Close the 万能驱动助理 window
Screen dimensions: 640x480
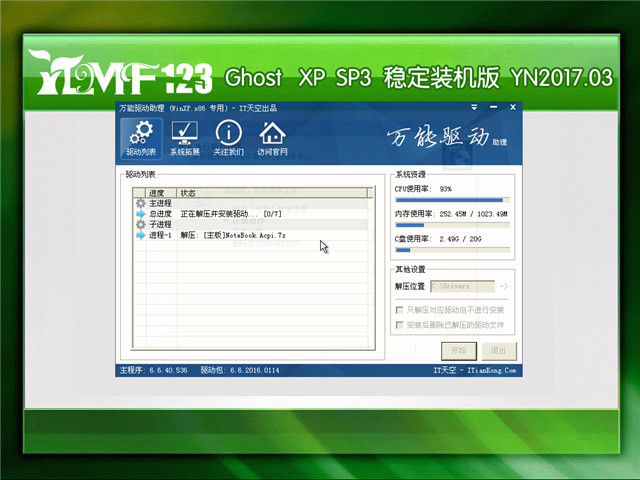click(513, 107)
